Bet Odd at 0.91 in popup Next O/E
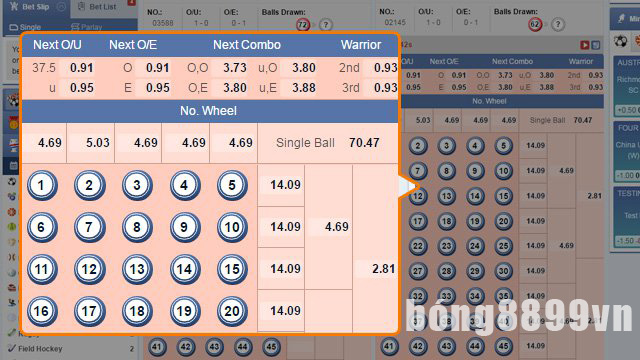The height and width of the screenshot is (360, 640). [158, 68]
